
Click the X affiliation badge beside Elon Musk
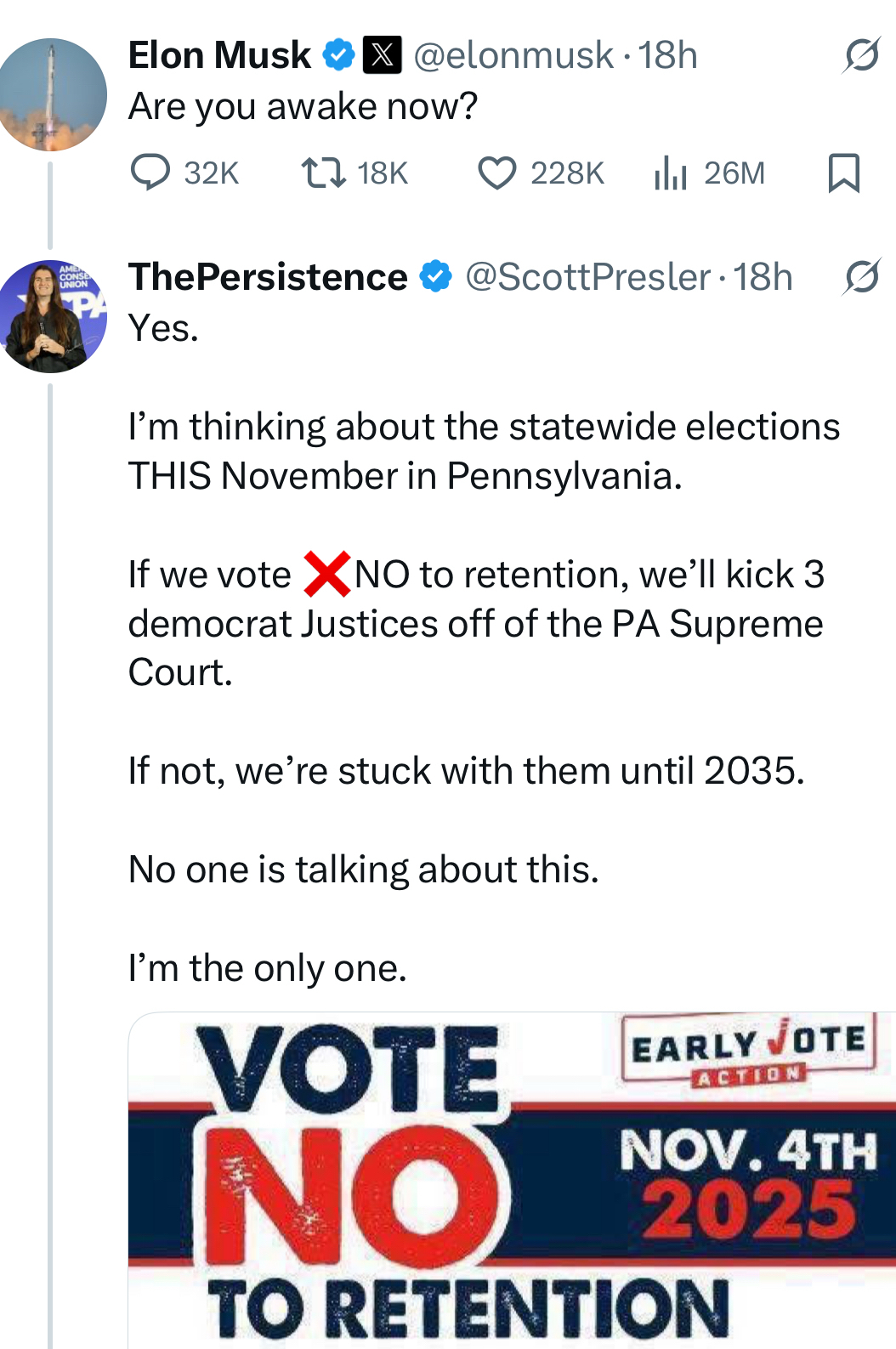pyautogui.click(x=383, y=56)
